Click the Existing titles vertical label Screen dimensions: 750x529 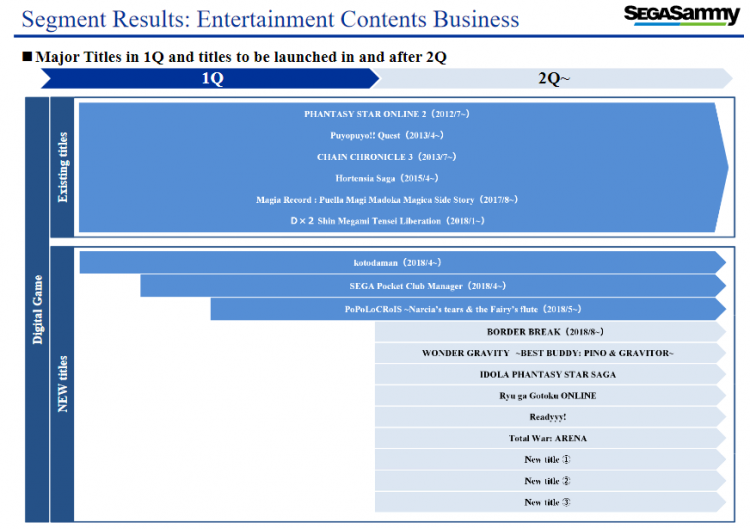(x=63, y=167)
